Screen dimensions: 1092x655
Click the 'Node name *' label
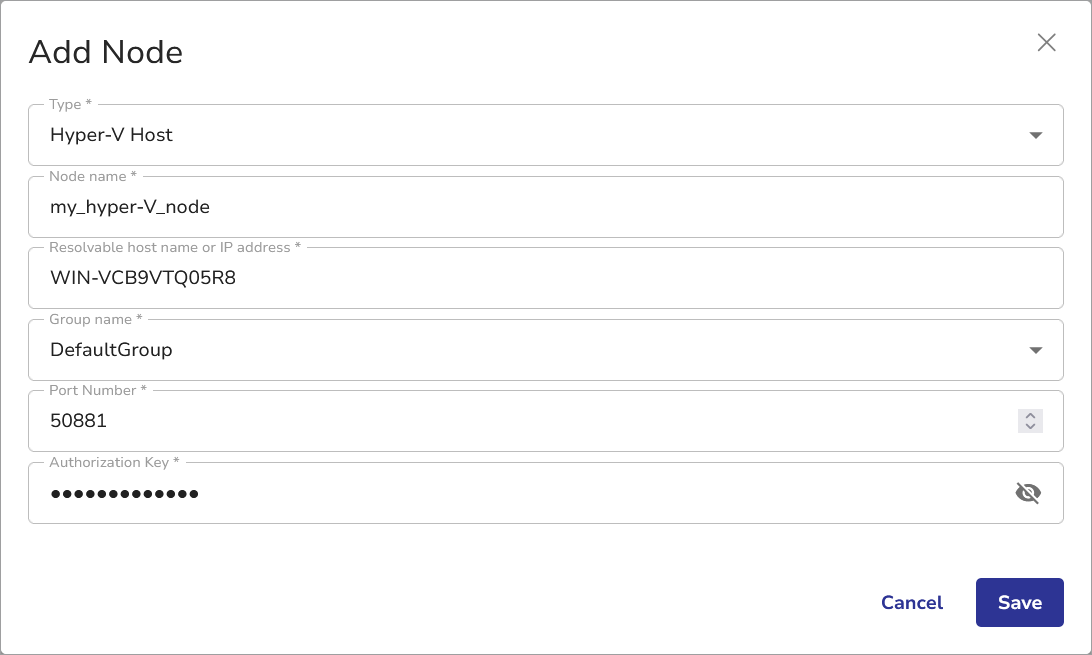[93, 176]
